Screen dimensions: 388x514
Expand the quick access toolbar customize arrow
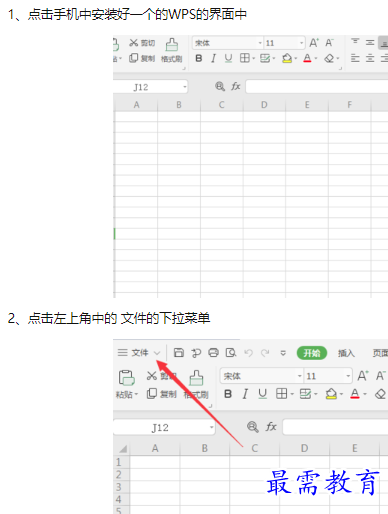point(283,353)
